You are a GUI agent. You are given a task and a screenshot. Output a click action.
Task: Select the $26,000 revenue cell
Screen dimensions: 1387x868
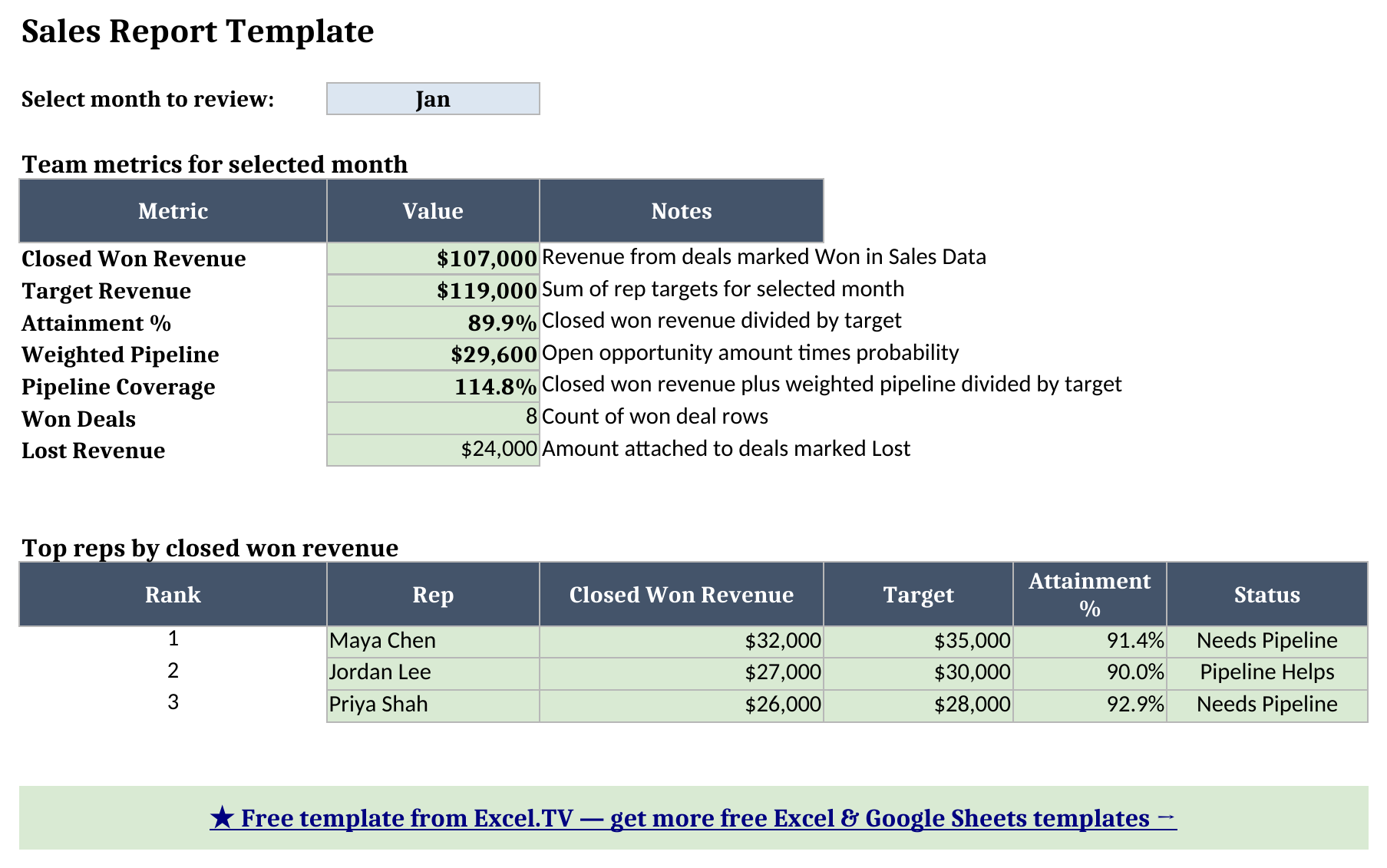pyautogui.click(x=682, y=705)
